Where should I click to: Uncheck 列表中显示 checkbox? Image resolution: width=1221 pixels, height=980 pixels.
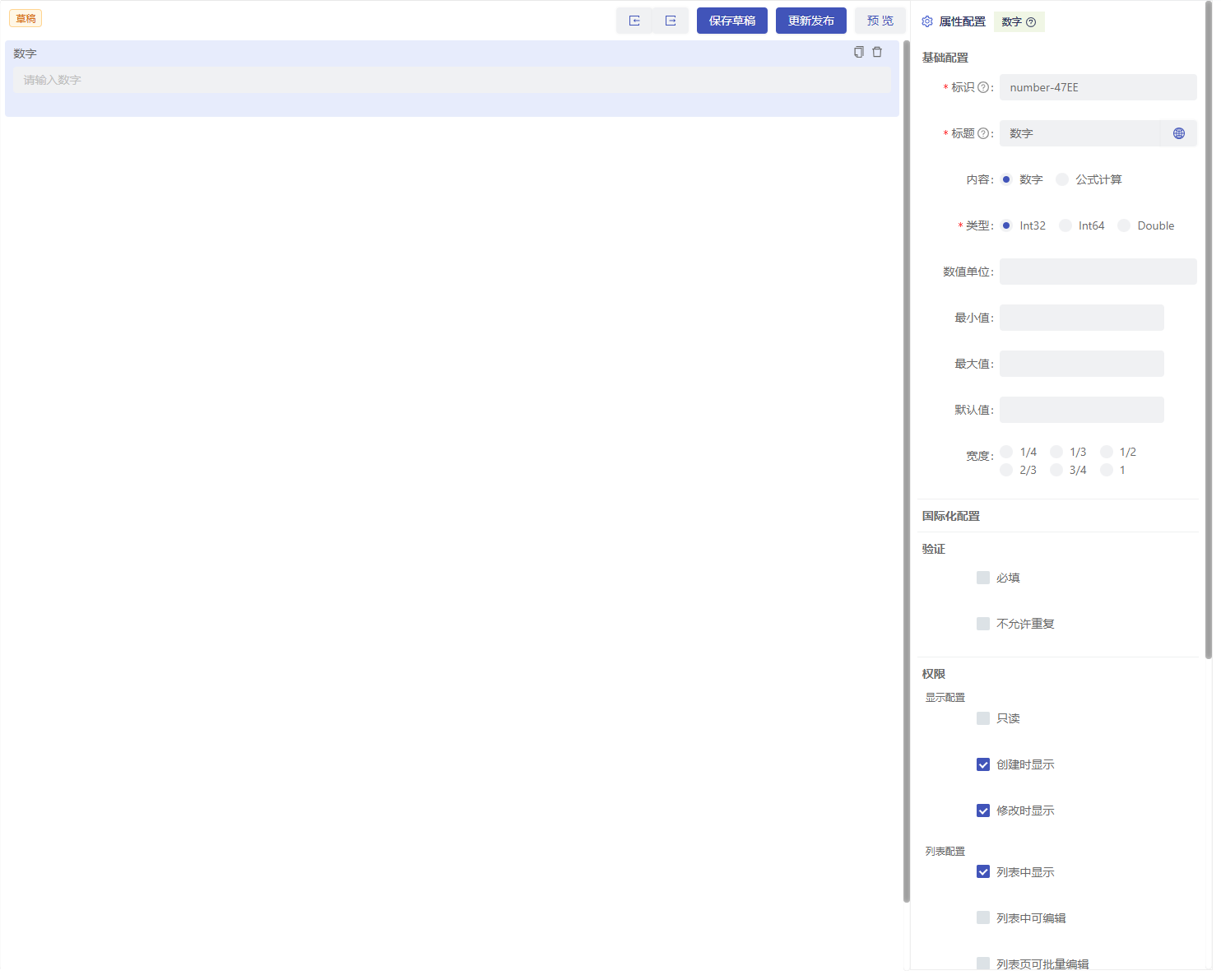click(x=983, y=872)
